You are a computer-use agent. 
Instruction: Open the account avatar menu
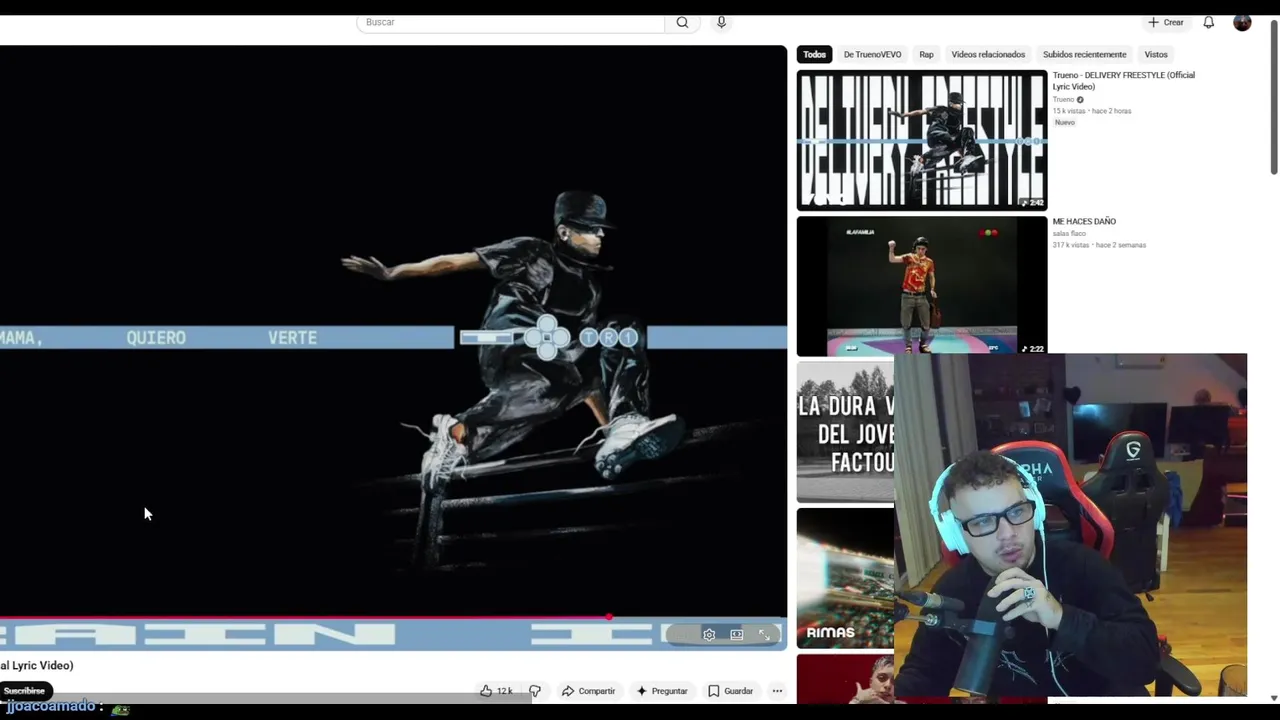(1242, 22)
